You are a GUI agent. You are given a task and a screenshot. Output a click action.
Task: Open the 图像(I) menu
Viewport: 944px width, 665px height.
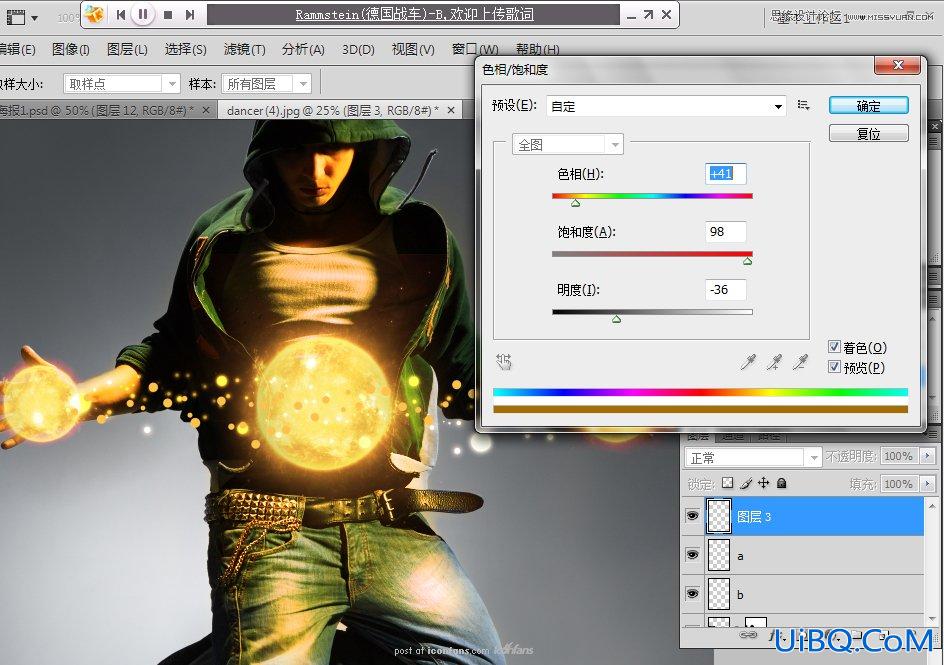pos(70,49)
